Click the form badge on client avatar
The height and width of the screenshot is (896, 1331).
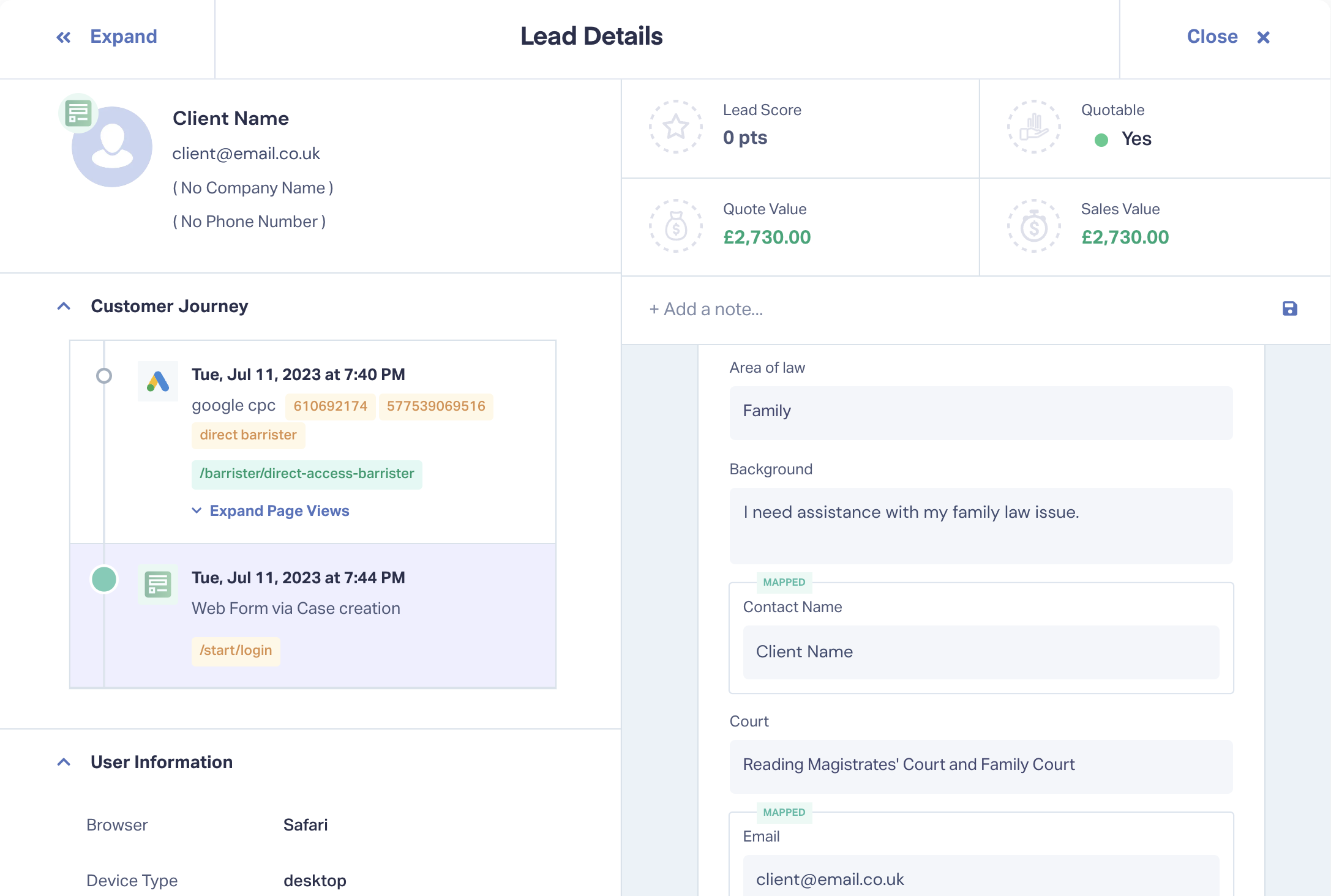(x=78, y=113)
